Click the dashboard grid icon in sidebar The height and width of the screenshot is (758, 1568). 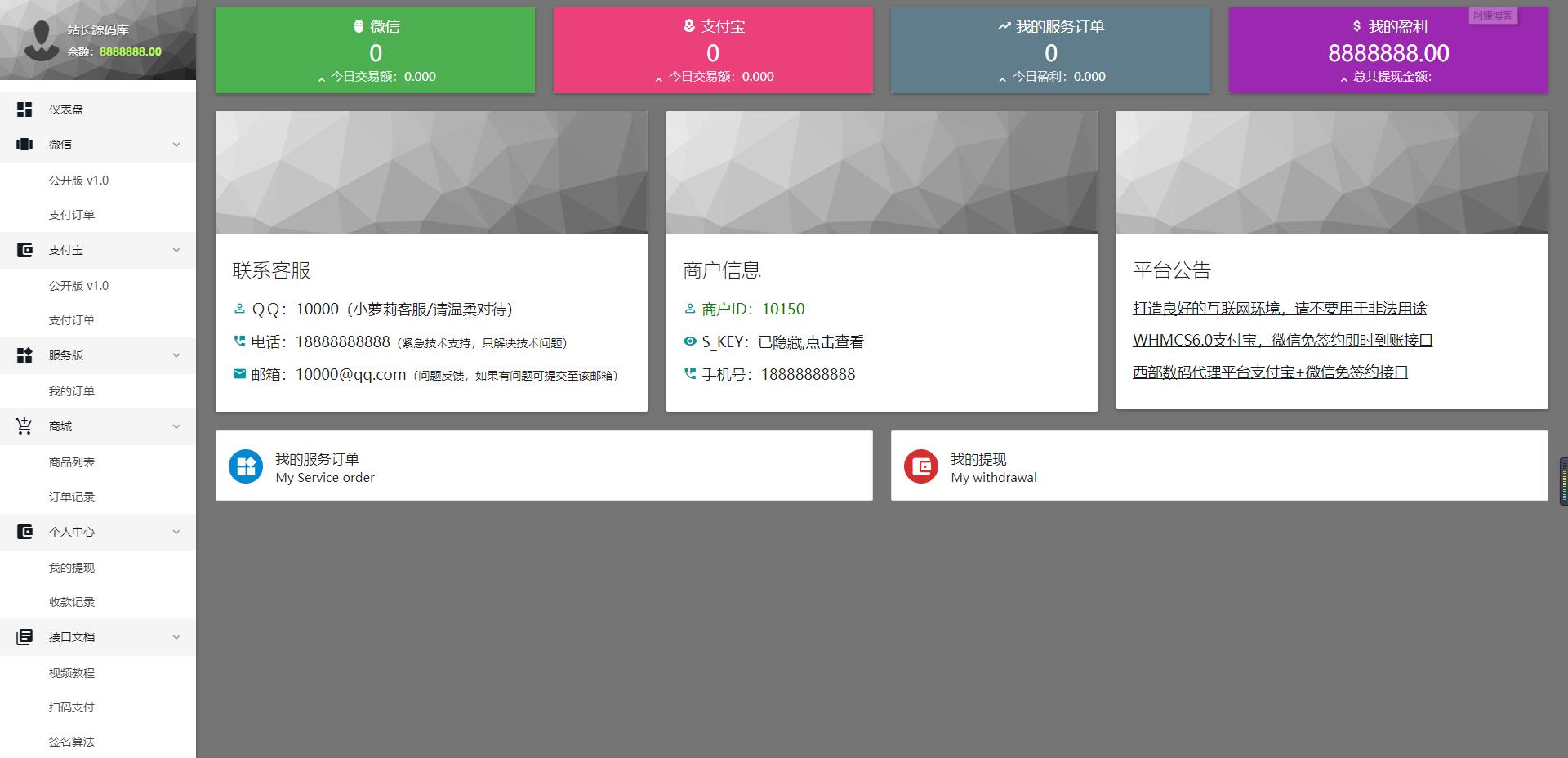pos(24,109)
